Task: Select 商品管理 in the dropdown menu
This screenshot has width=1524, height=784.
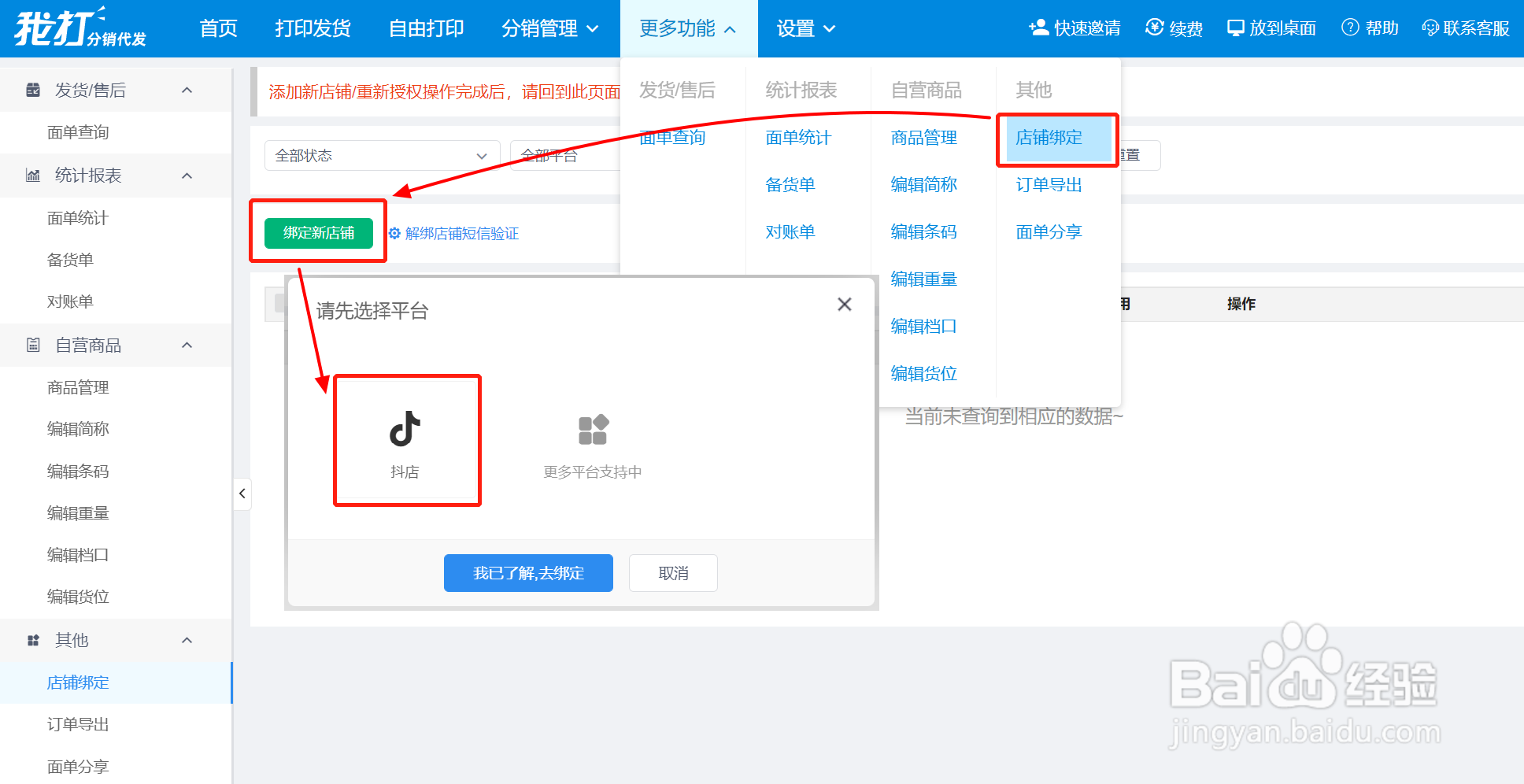Action: click(x=923, y=138)
